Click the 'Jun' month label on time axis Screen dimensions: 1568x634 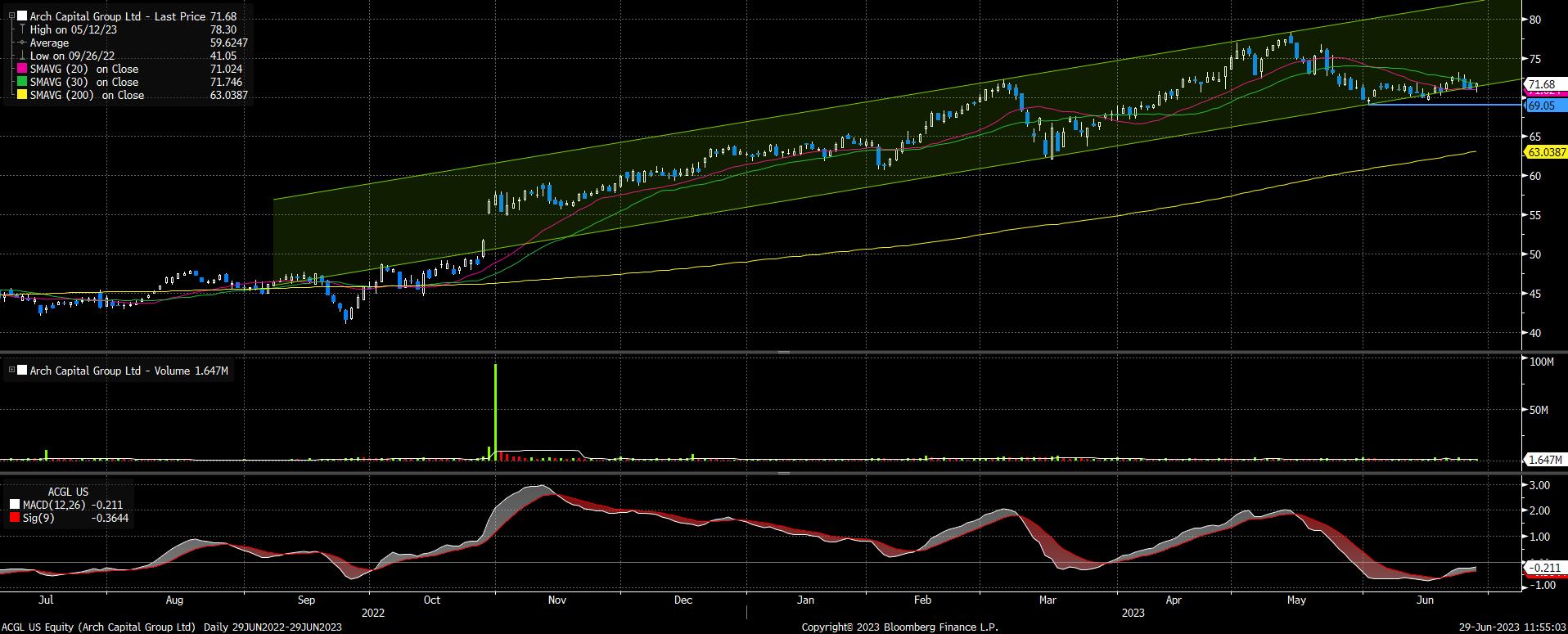click(x=1426, y=600)
